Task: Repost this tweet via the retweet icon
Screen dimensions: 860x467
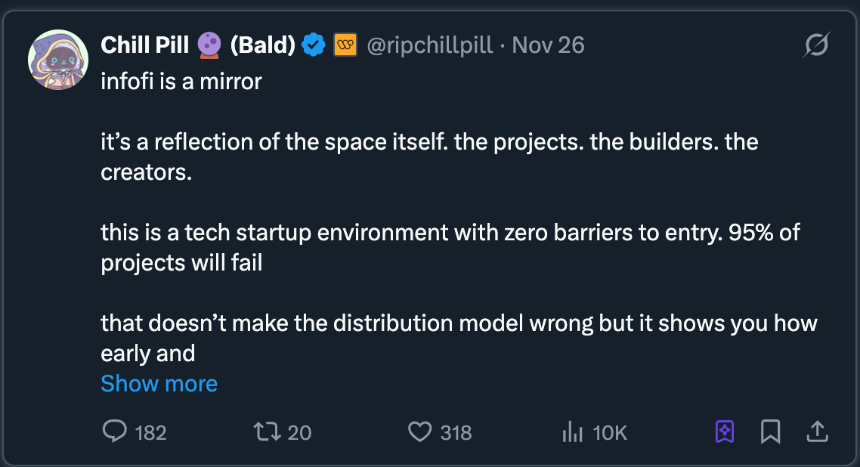Action: tap(267, 432)
